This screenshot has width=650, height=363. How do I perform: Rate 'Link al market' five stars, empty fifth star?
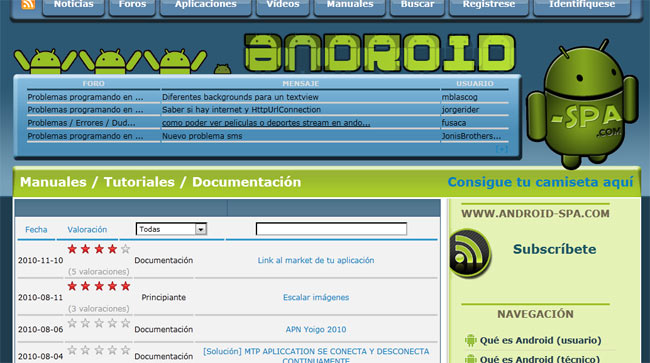coord(126,249)
